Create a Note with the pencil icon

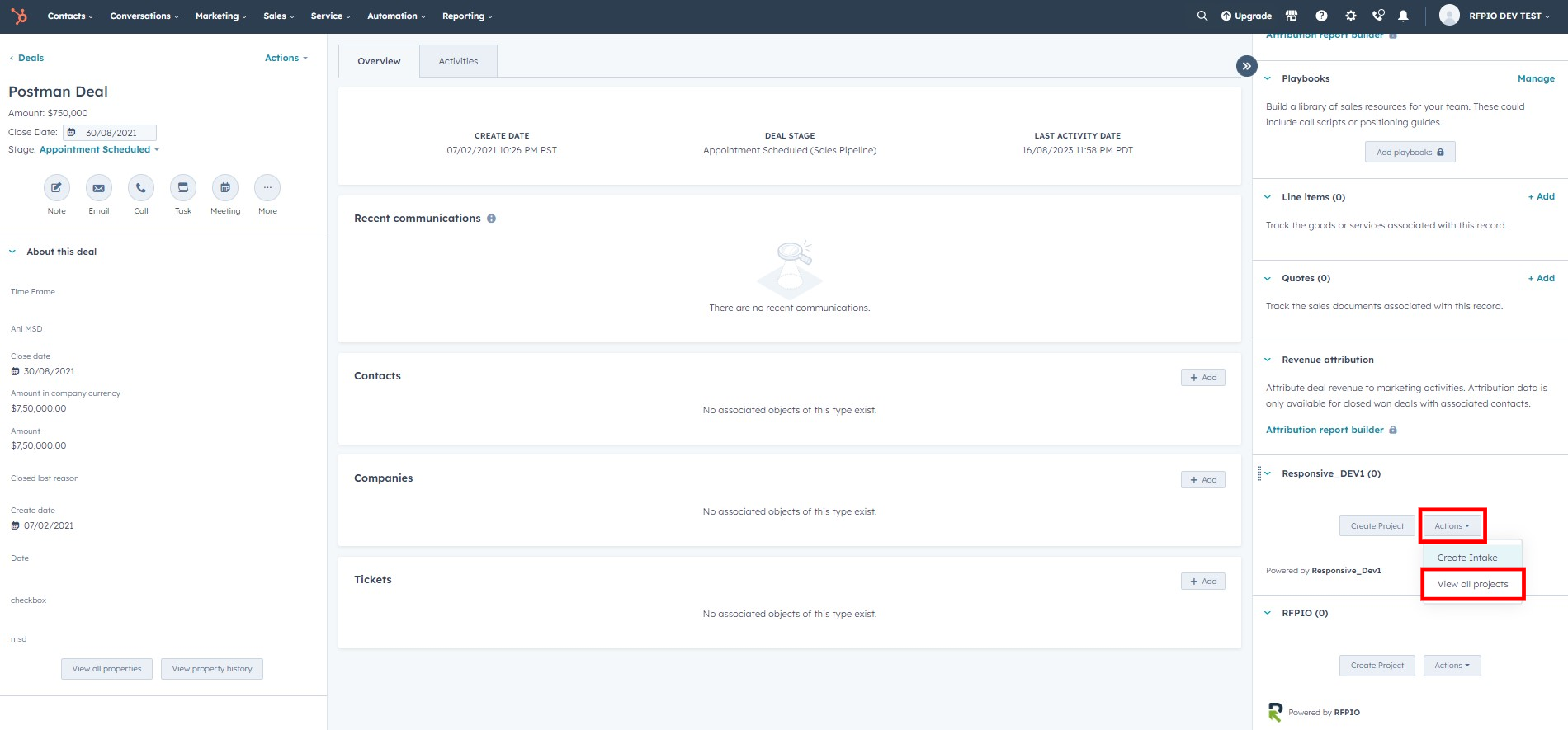pos(56,188)
